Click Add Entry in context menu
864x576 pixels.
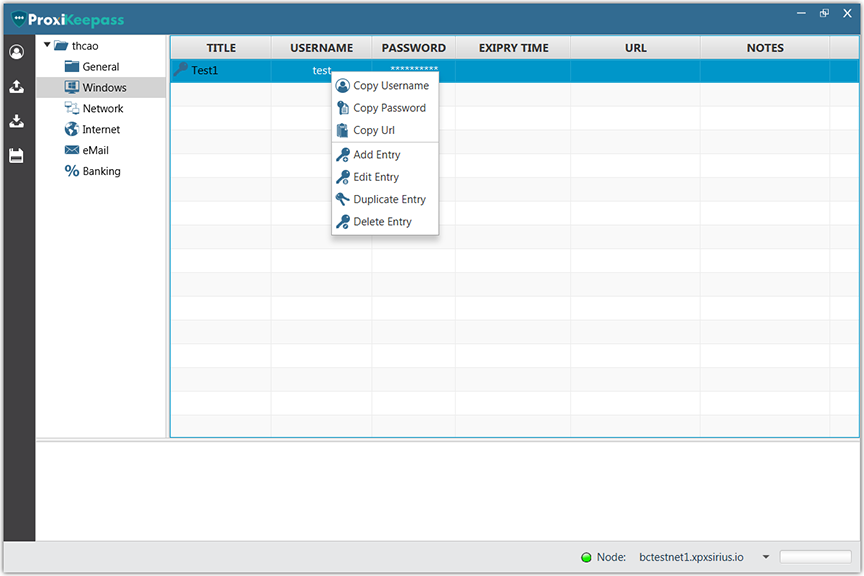(376, 155)
